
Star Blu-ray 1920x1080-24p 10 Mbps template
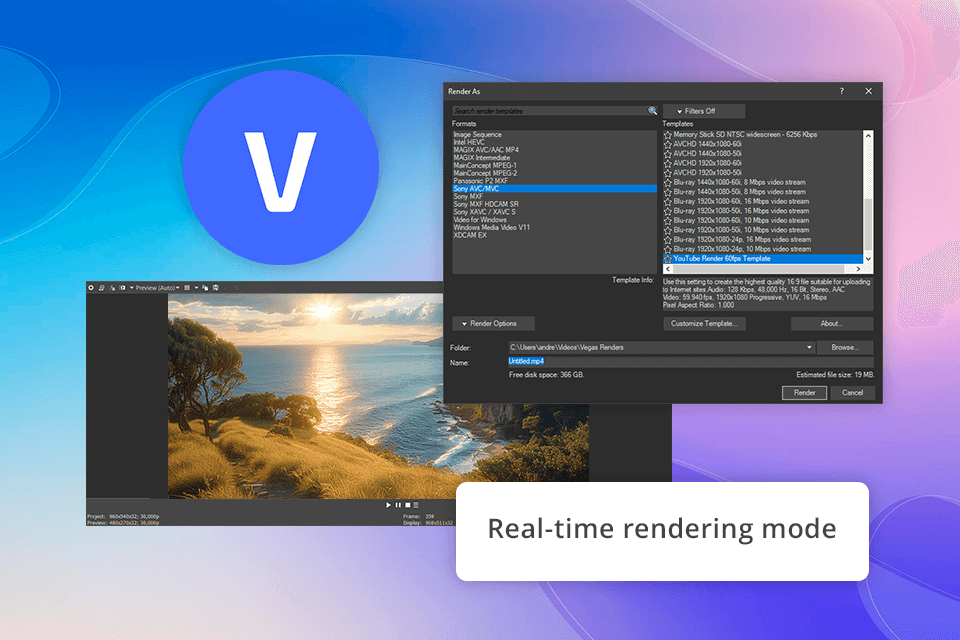click(668, 249)
